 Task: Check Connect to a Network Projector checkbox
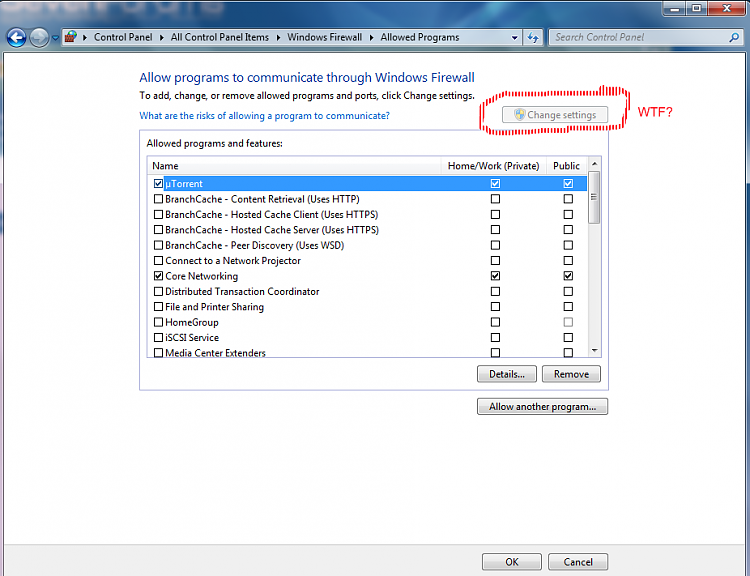[x=158, y=261]
